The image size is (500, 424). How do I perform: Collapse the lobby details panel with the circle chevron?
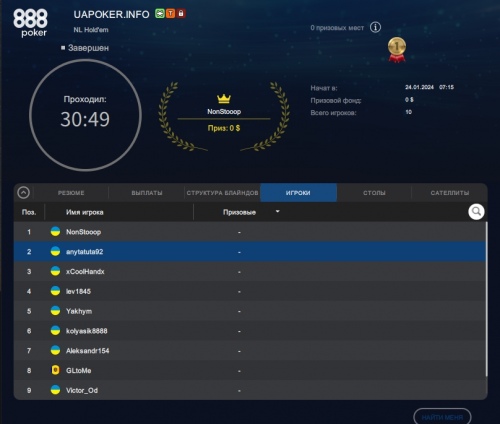point(24,193)
